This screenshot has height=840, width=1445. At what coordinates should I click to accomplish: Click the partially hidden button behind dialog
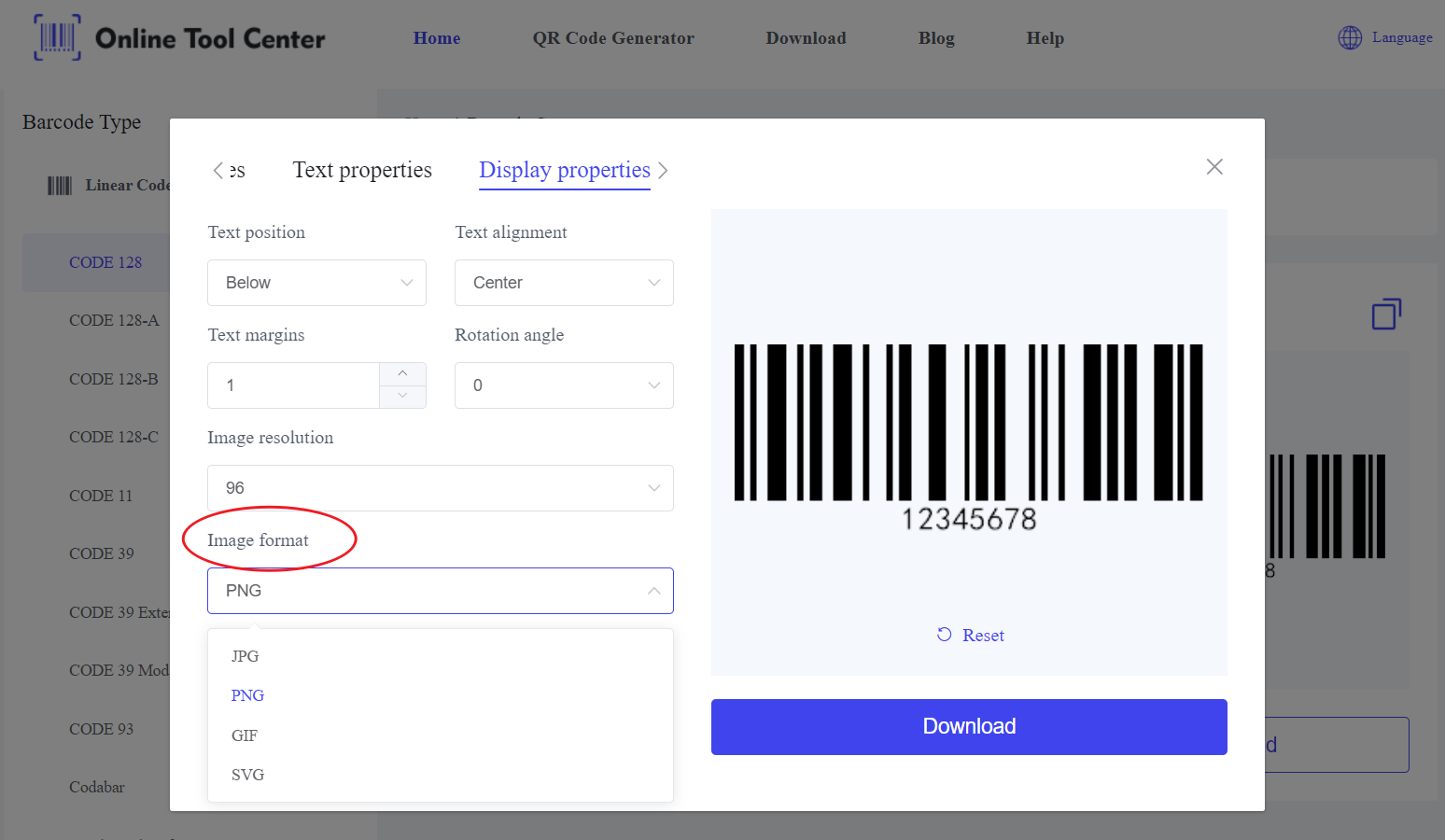(x=1337, y=745)
